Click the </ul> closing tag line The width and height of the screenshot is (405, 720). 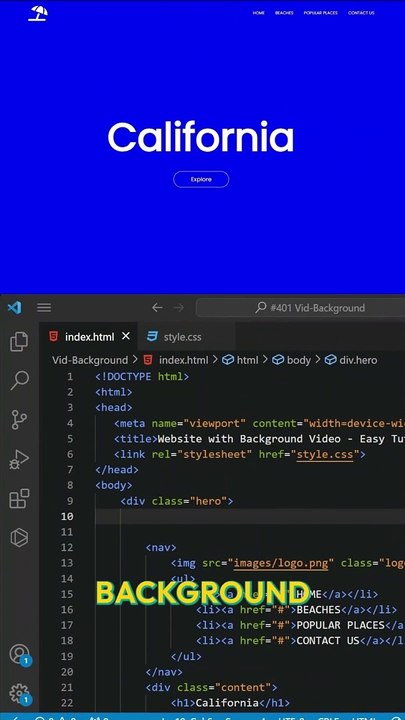(x=186, y=656)
